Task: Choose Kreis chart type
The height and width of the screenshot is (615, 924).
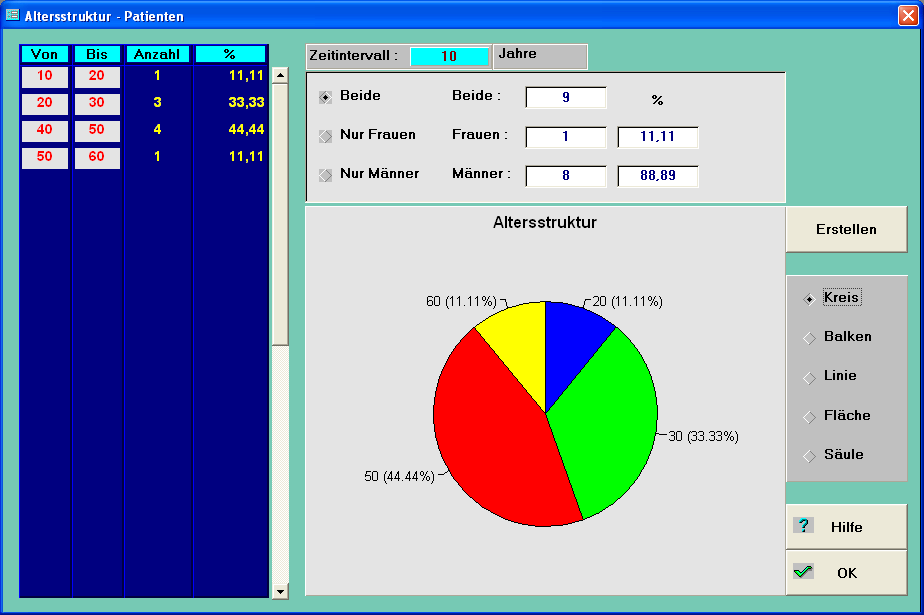Action: (x=809, y=298)
